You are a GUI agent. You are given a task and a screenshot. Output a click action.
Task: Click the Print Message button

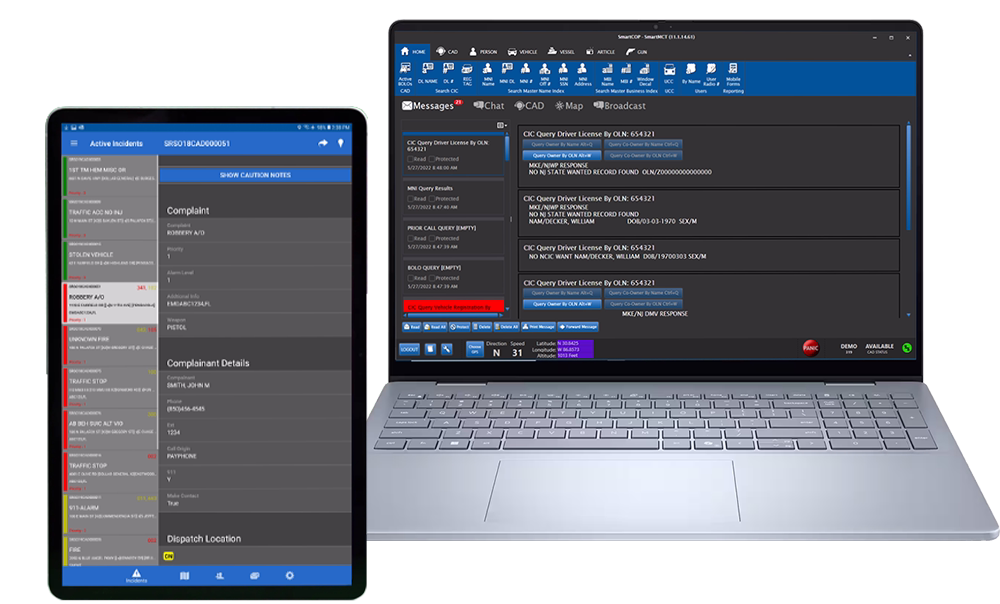[539, 327]
